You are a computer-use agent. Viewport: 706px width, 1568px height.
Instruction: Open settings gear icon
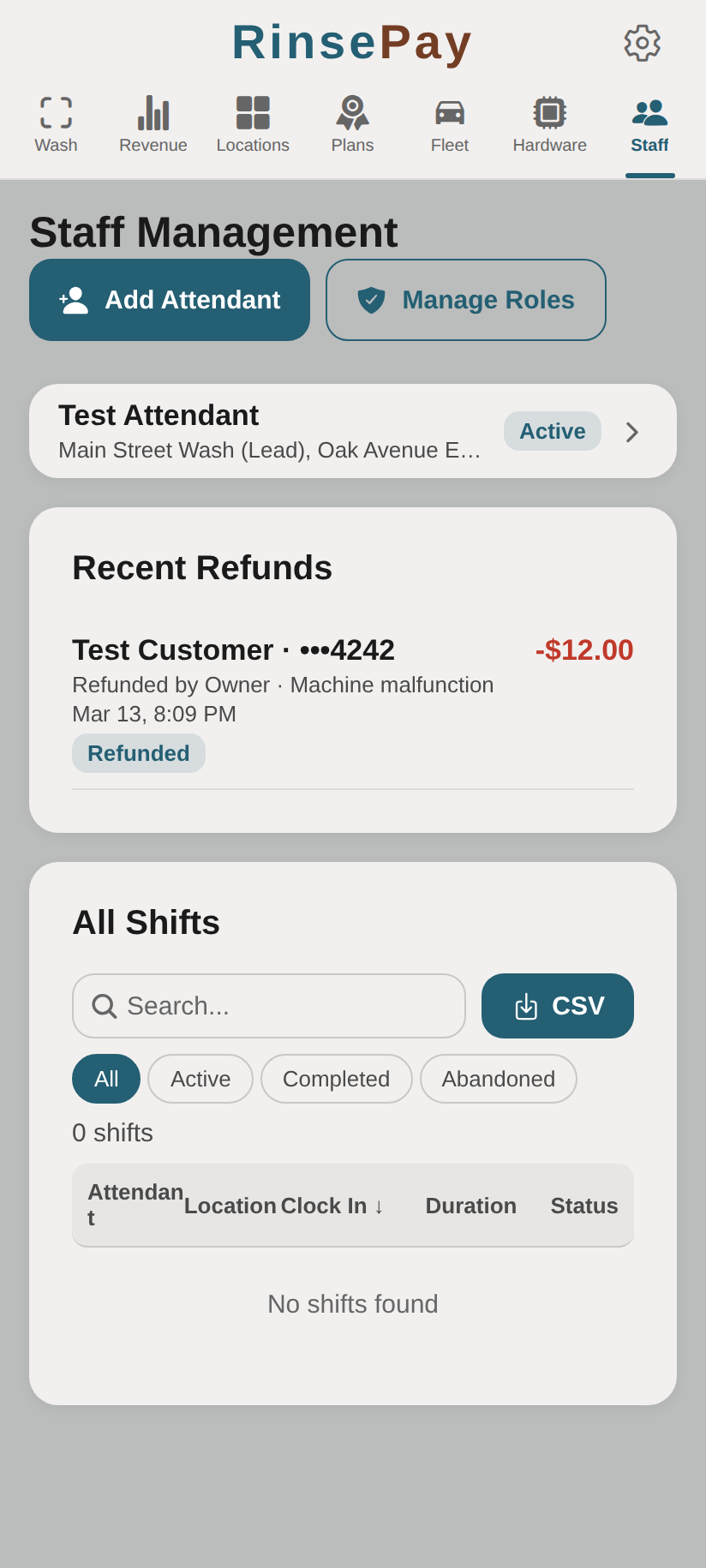(642, 43)
